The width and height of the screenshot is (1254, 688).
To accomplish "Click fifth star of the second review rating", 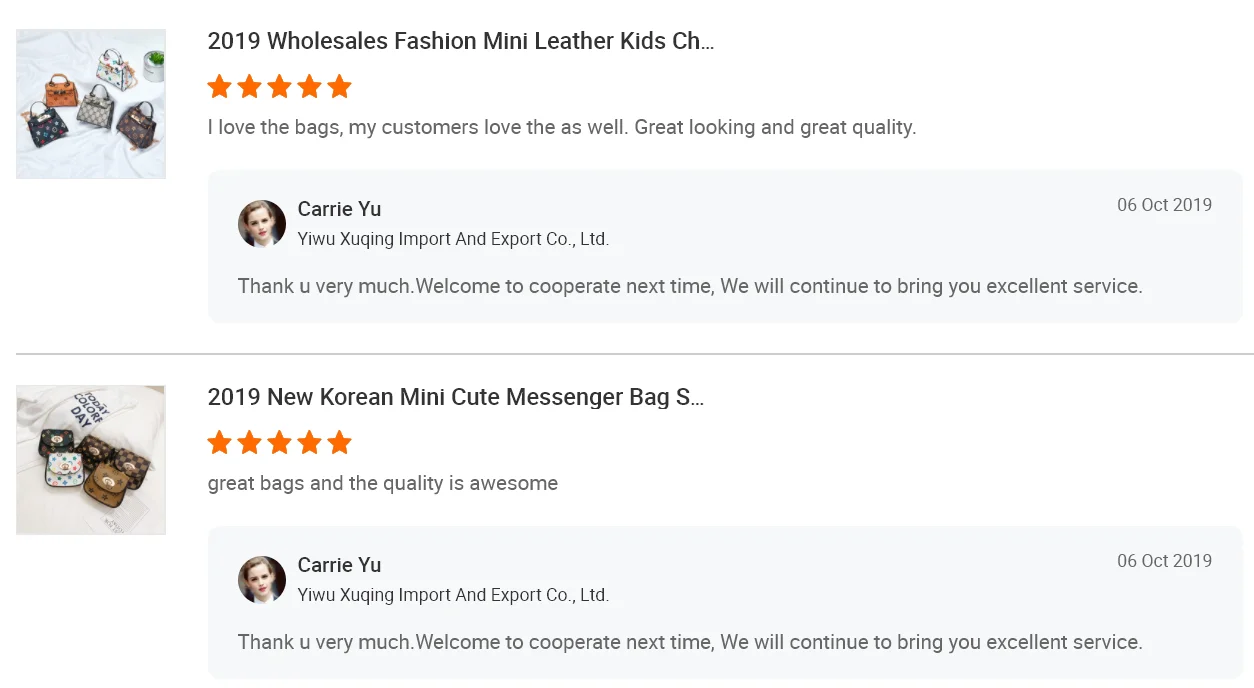I will pos(340,443).
